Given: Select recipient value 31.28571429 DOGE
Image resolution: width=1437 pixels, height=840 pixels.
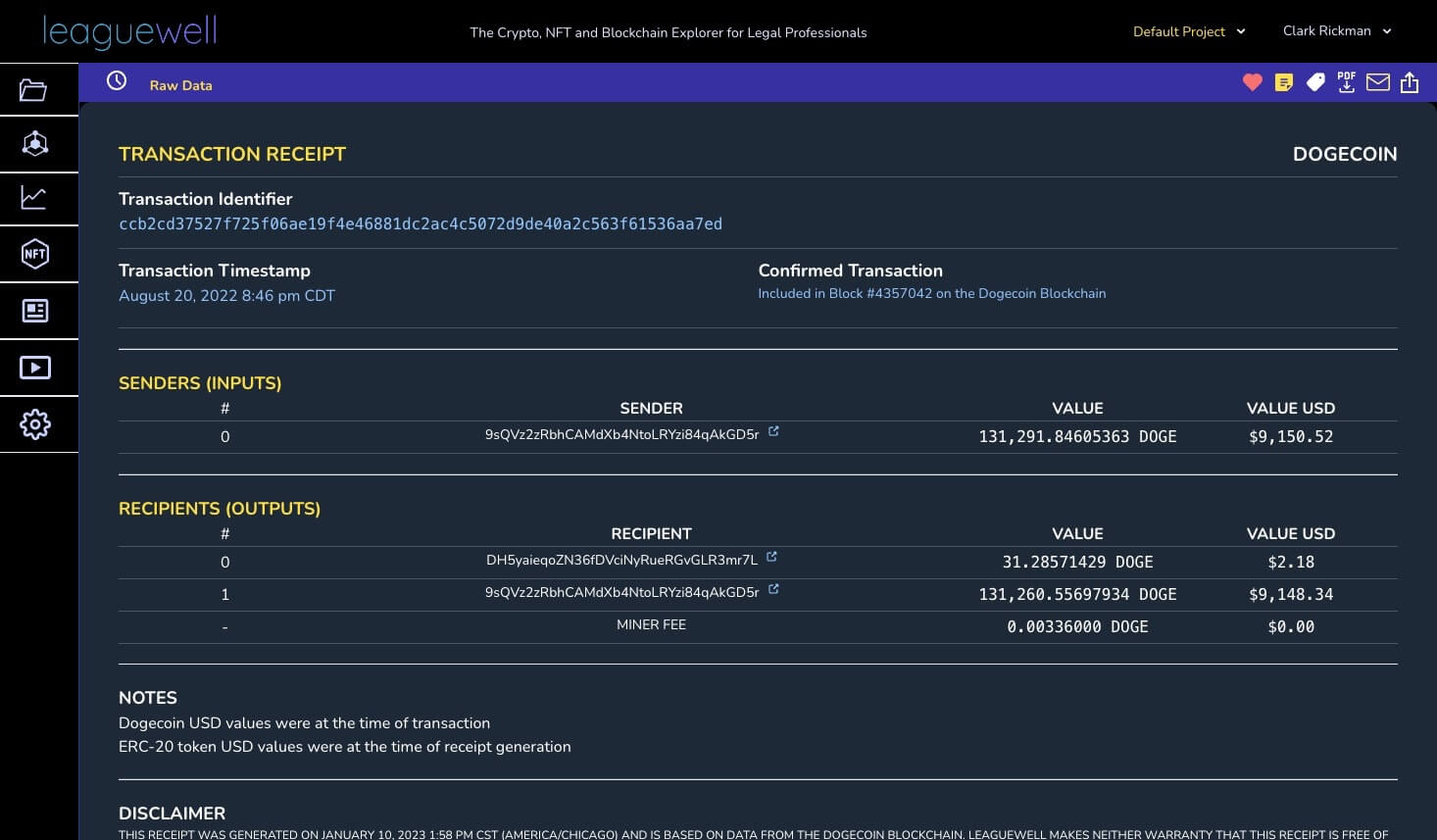Looking at the screenshot, I should click(1077, 562).
